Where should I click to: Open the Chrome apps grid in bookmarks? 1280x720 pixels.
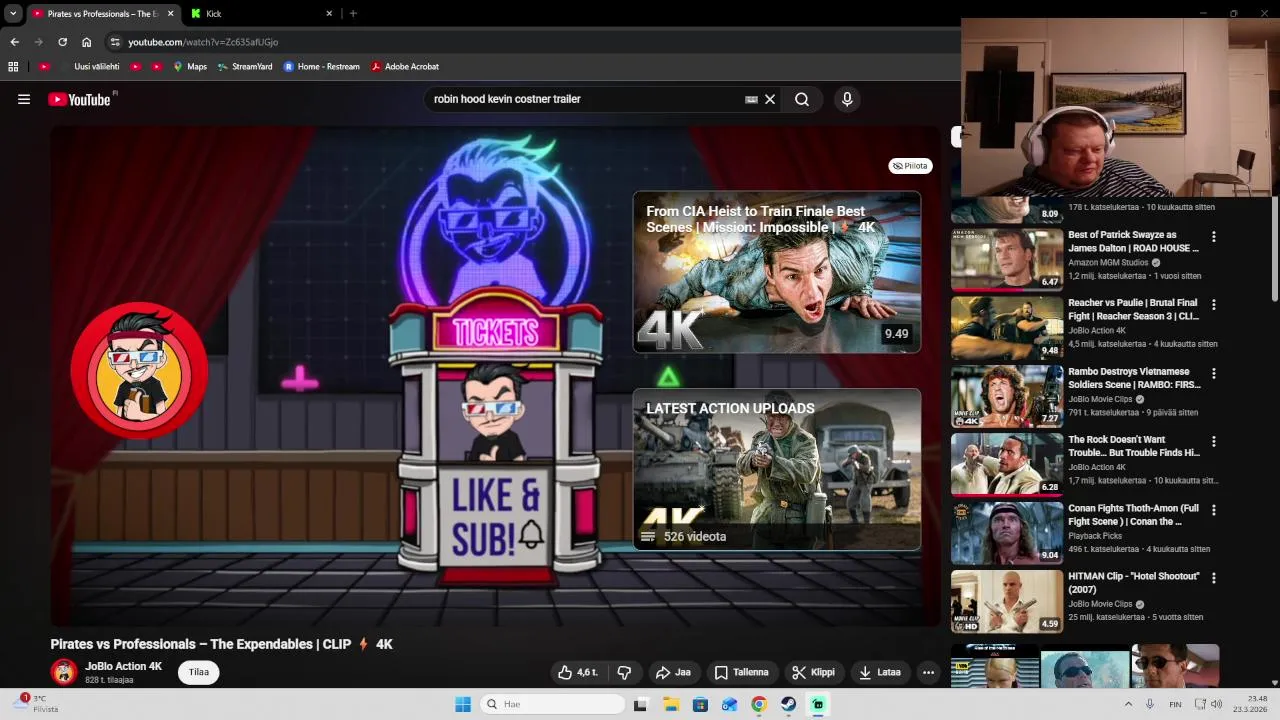click(13, 67)
